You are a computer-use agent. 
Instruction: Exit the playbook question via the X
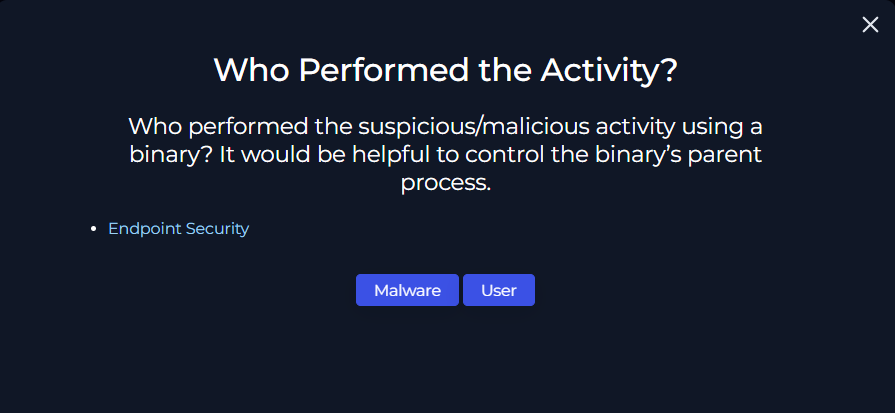pyautogui.click(x=870, y=25)
